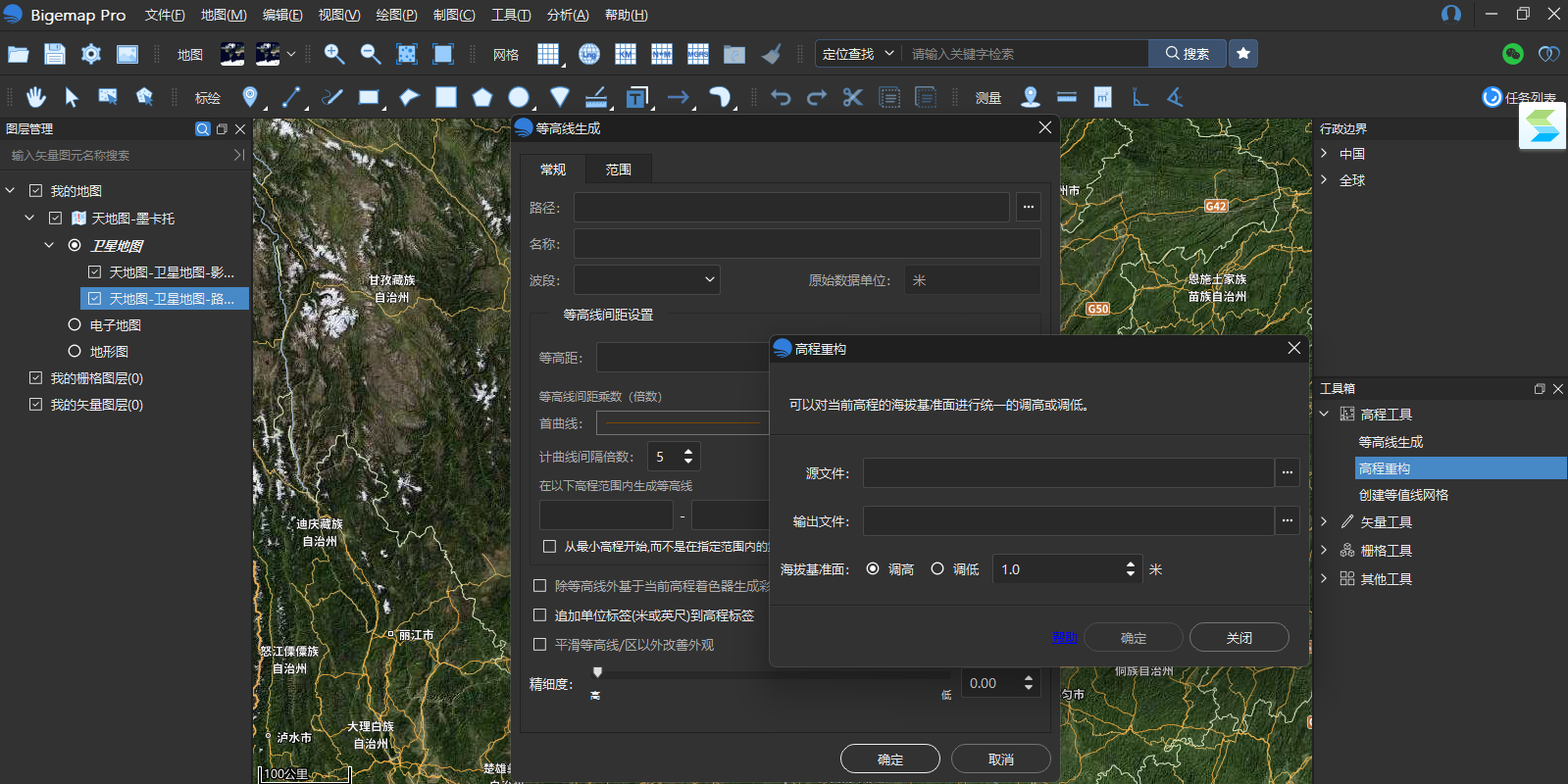Open the 分析(A) menu
The width and height of the screenshot is (1568, 784).
pyautogui.click(x=568, y=15)
